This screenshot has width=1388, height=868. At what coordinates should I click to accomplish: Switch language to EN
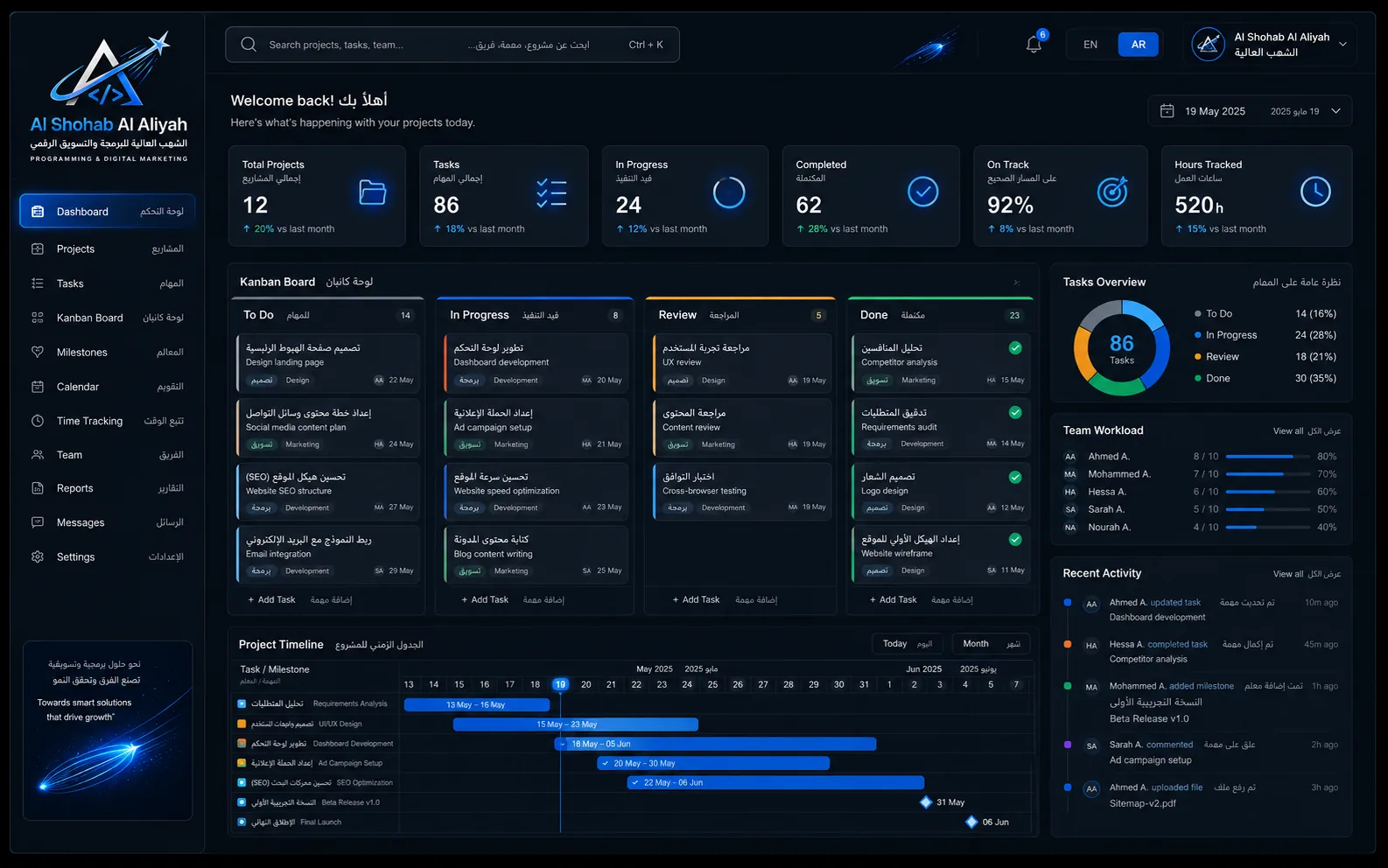point(1090,45)
